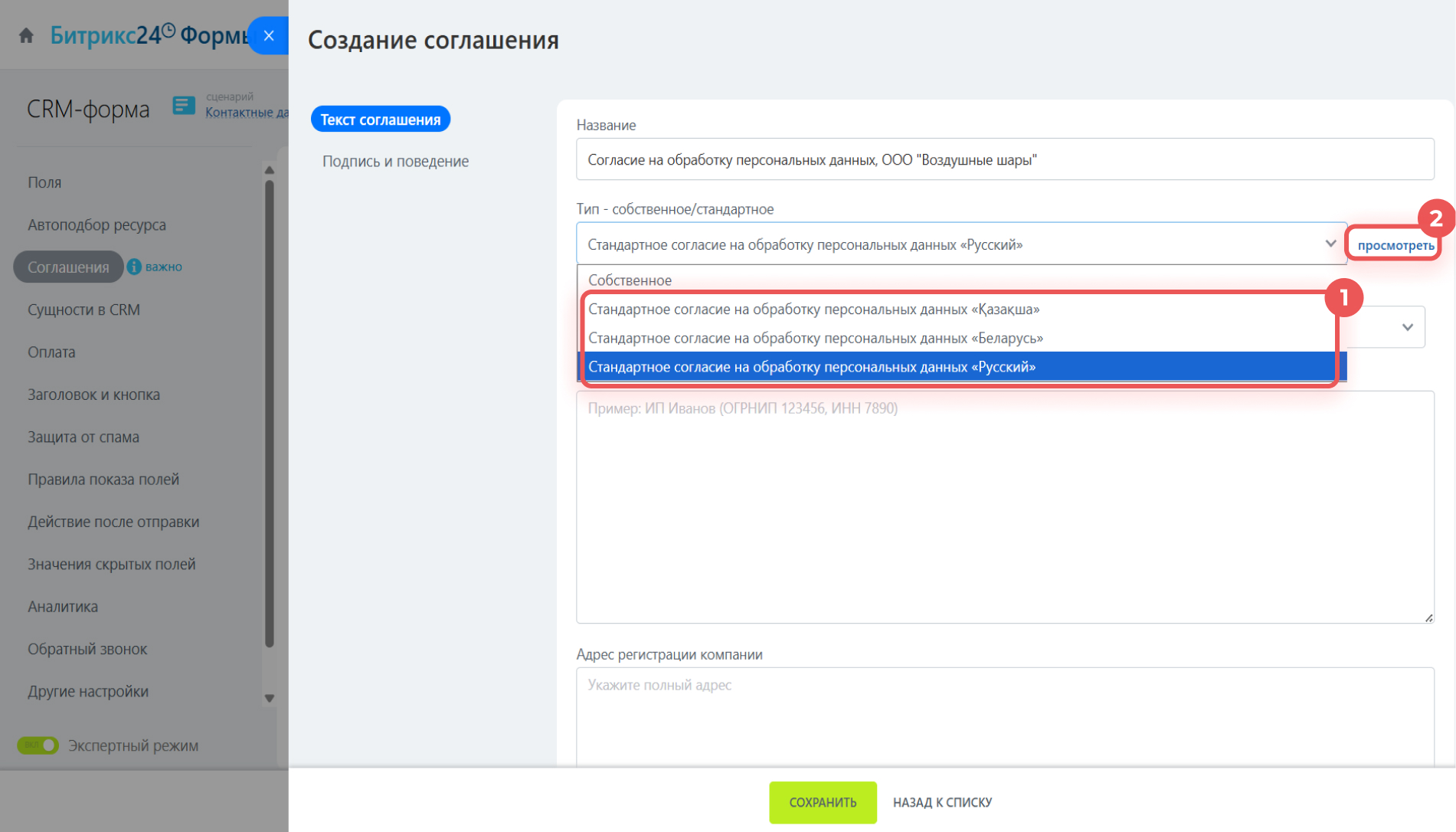Click the blue info icon near Соглашения
This screenshot has height=832, width=1456.
134,267
